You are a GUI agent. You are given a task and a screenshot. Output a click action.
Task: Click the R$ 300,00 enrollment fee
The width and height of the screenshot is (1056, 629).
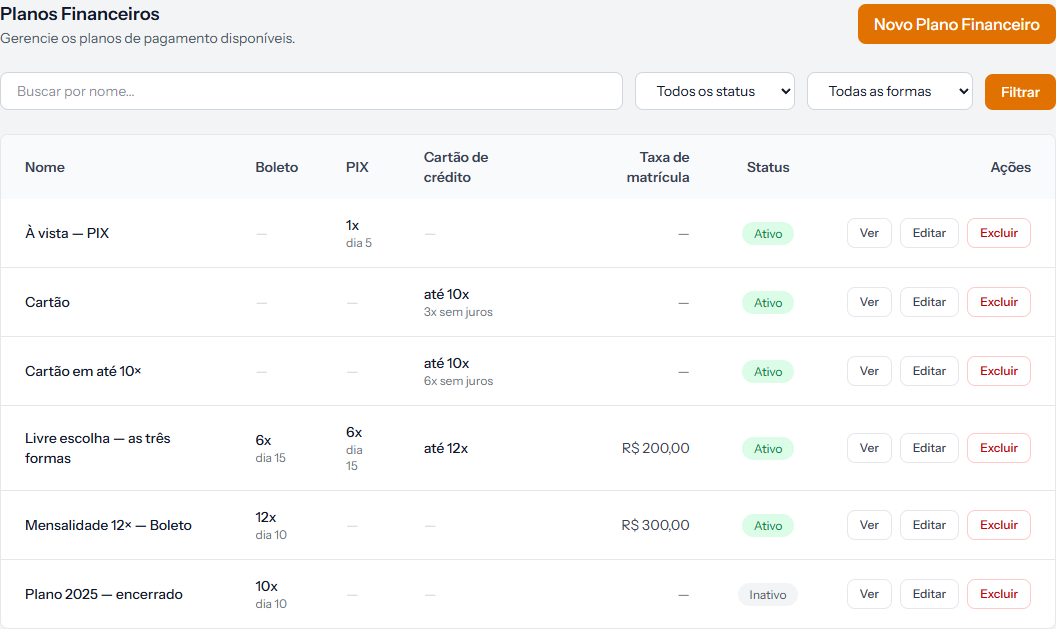tap(655, 525)
